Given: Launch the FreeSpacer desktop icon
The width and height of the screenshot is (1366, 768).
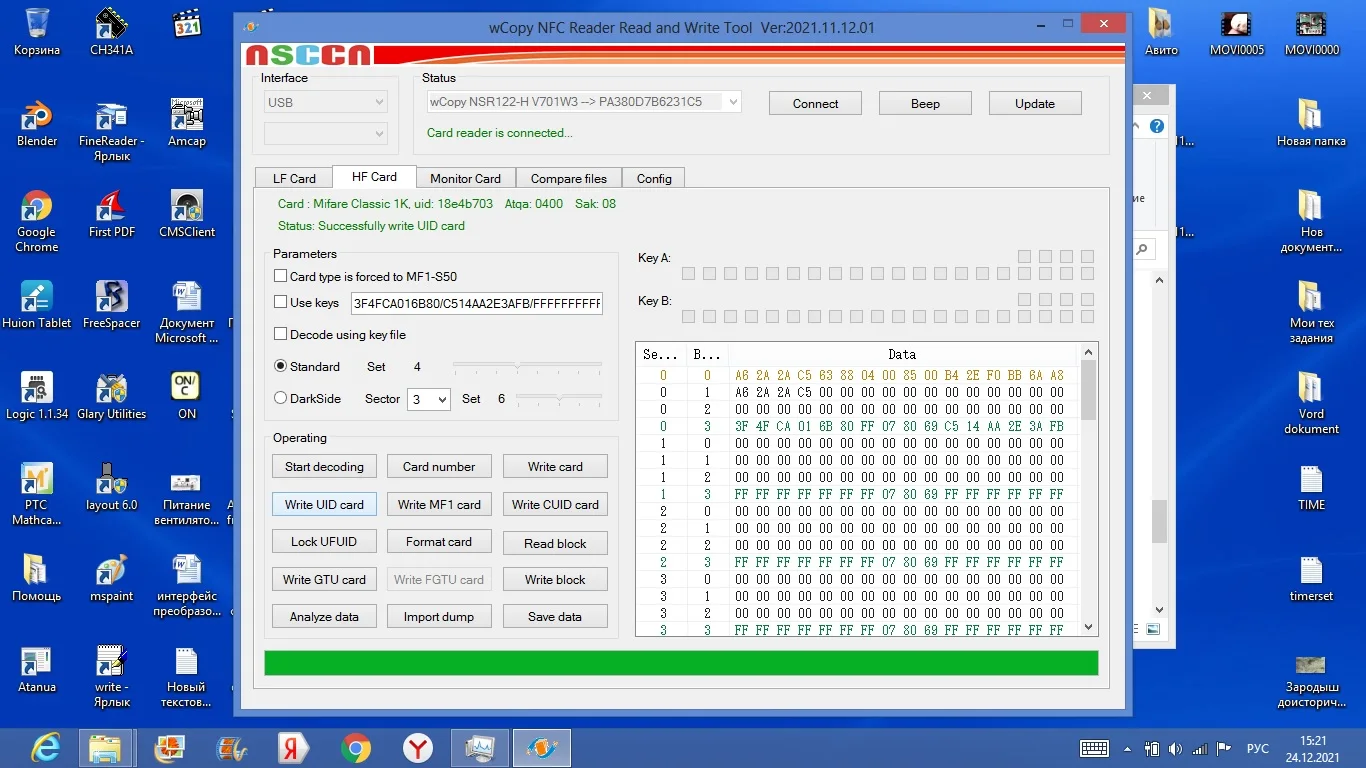Looking at the screenshot, I should coord(111,305).
